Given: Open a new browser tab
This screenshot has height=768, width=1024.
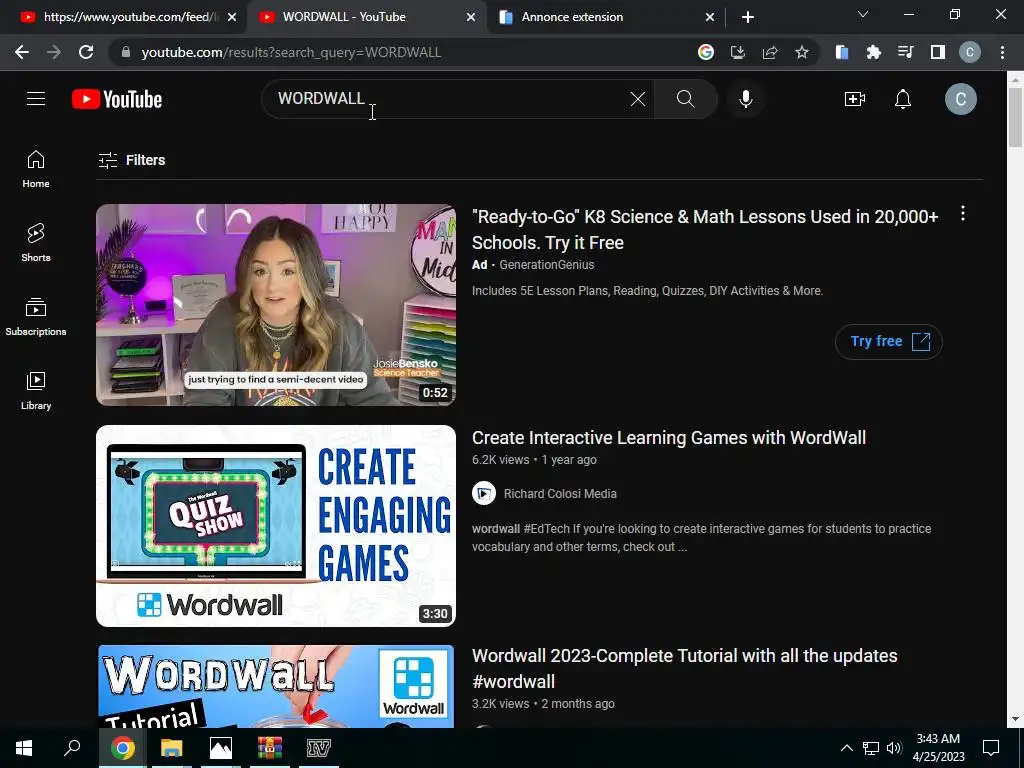Looking at the screenshot, I should click(x=748, y=17).
